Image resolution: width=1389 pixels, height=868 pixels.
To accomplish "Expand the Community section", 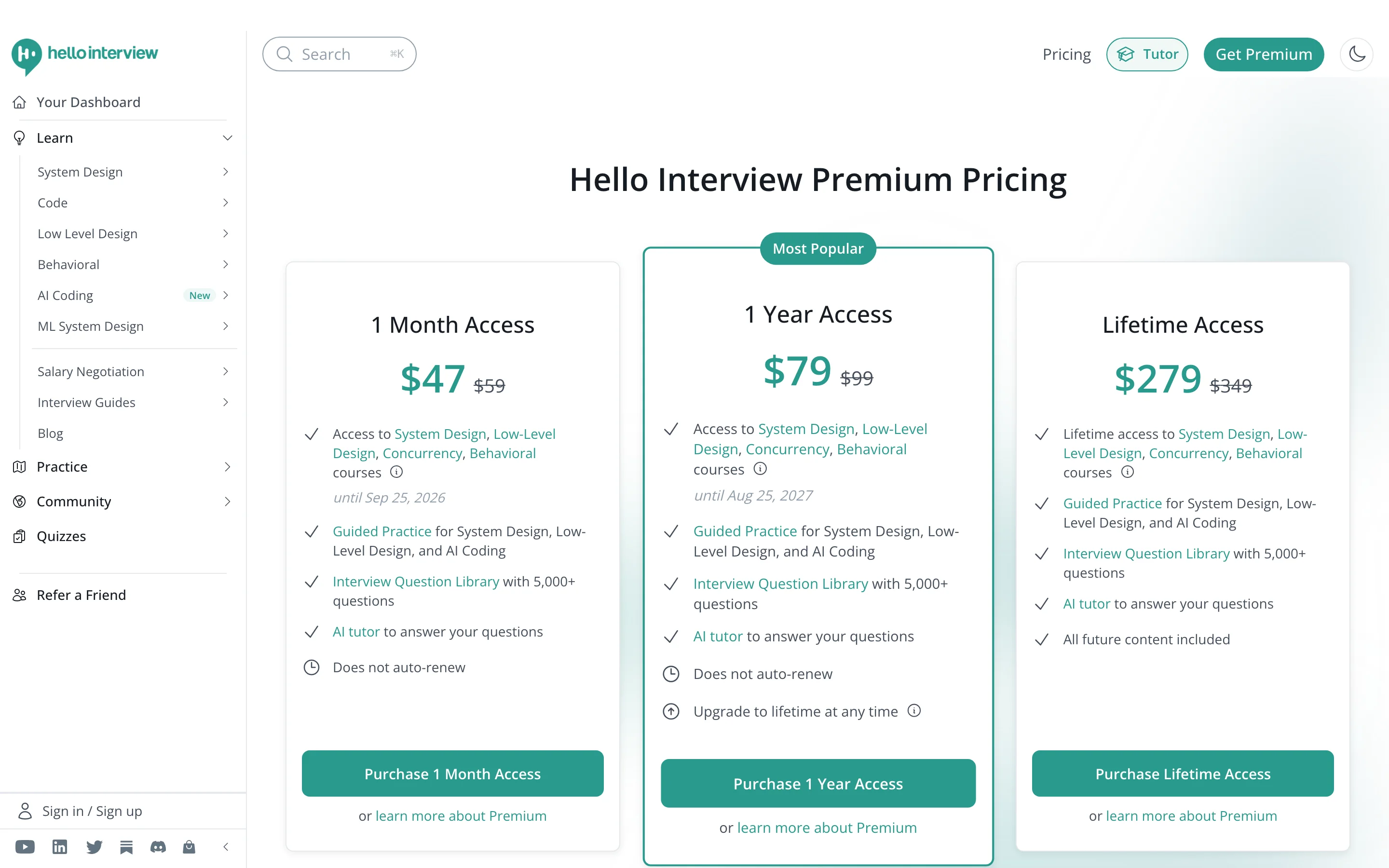I will click(228, 502).
